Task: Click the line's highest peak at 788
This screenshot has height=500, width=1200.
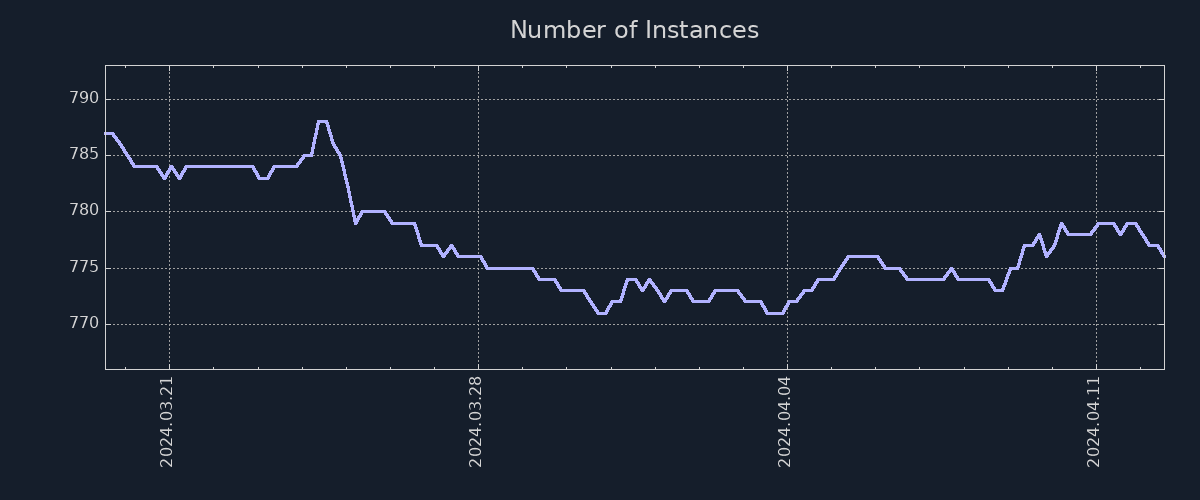Action: point(322,121)
